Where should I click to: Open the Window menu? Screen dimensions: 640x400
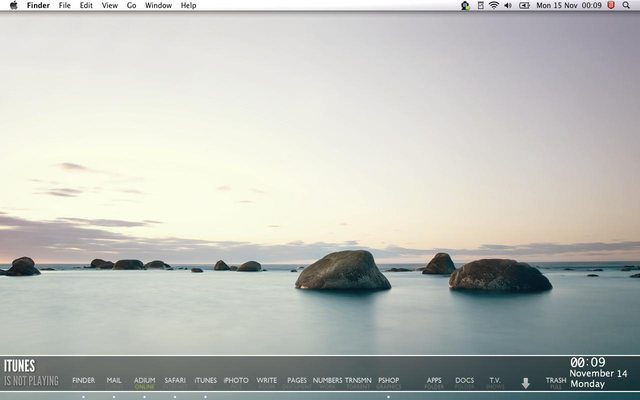(x=158, y=6)
